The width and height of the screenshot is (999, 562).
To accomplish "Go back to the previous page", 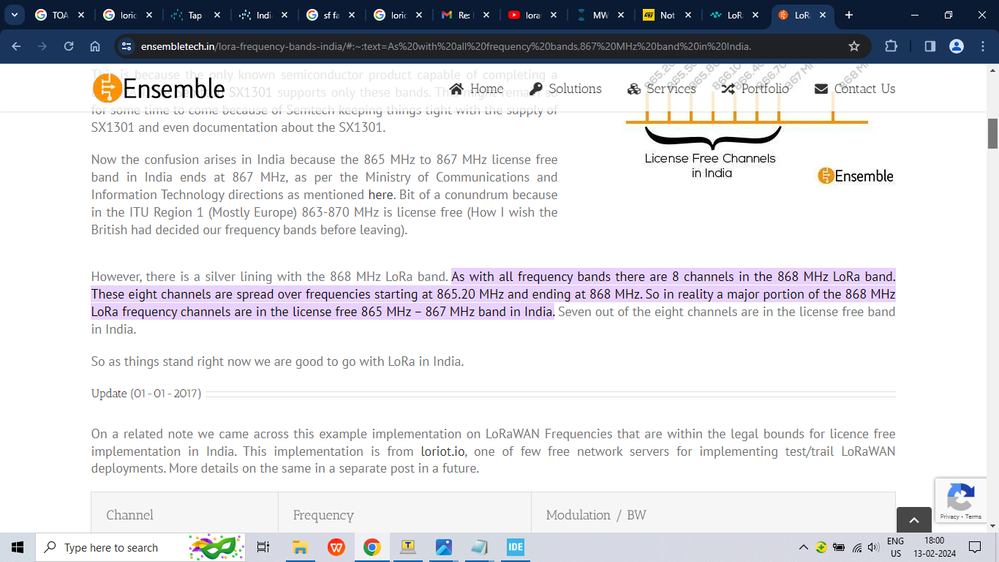I will (x=16, y=46).
